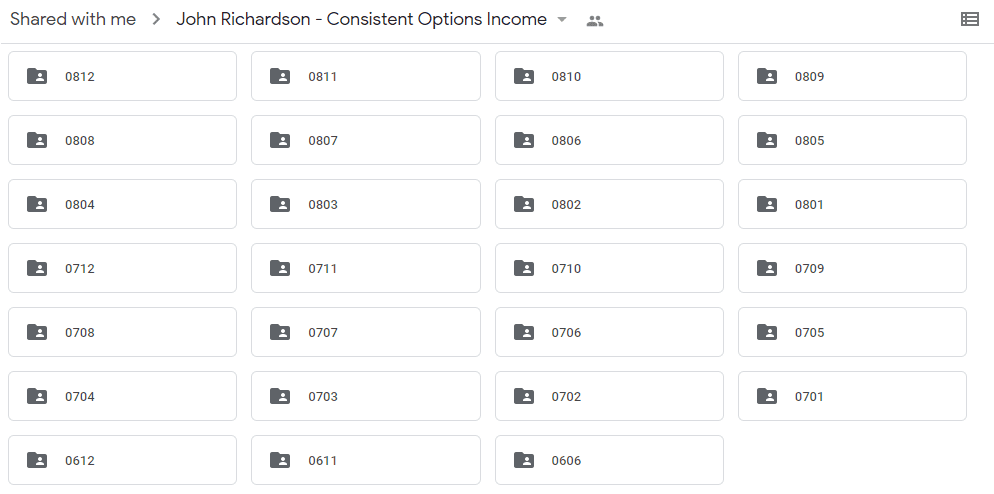This screenshot has height=494, width=994.
Task: Click the shared folder icon of 0809
Action: [767, 76]
